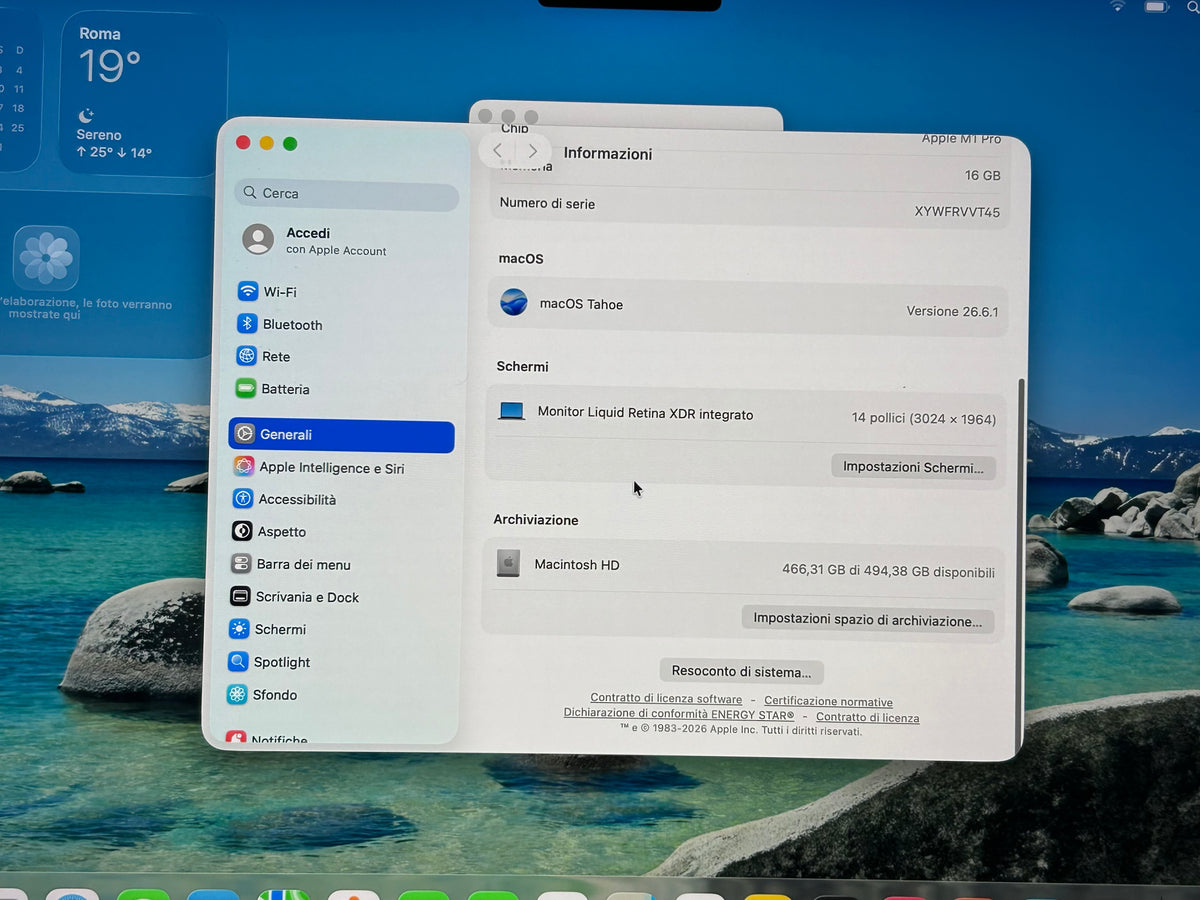Select the Schermi sidebar icon

point(239,629)
